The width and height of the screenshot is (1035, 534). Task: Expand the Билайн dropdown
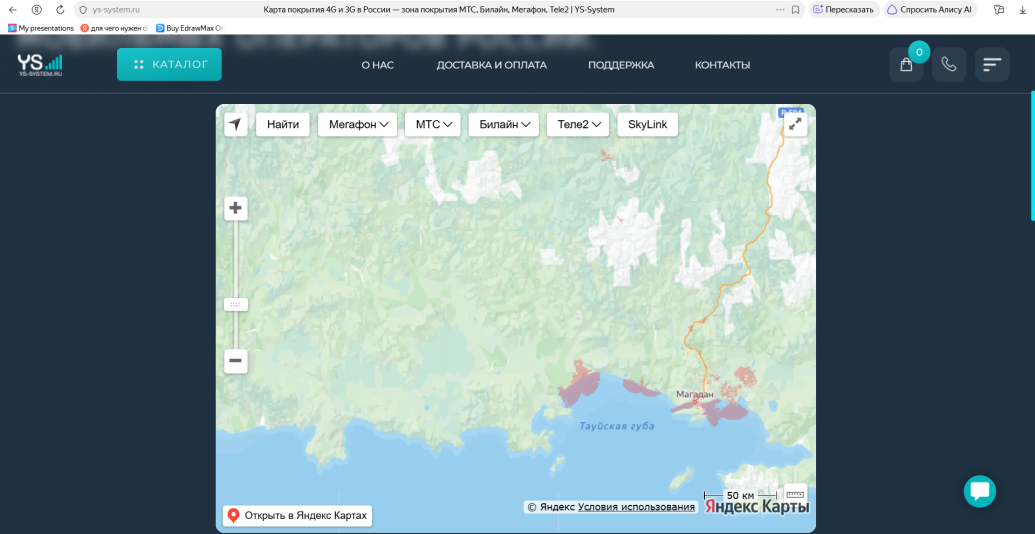click(503, 124)
